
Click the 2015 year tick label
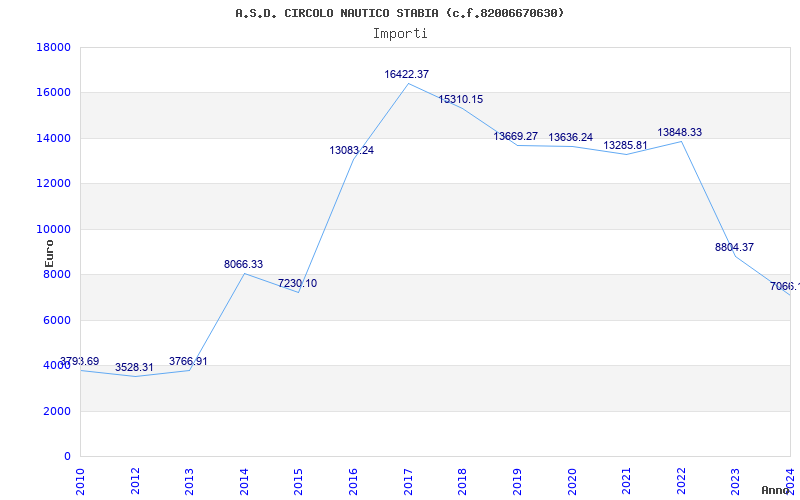click(x=299, y=481)
